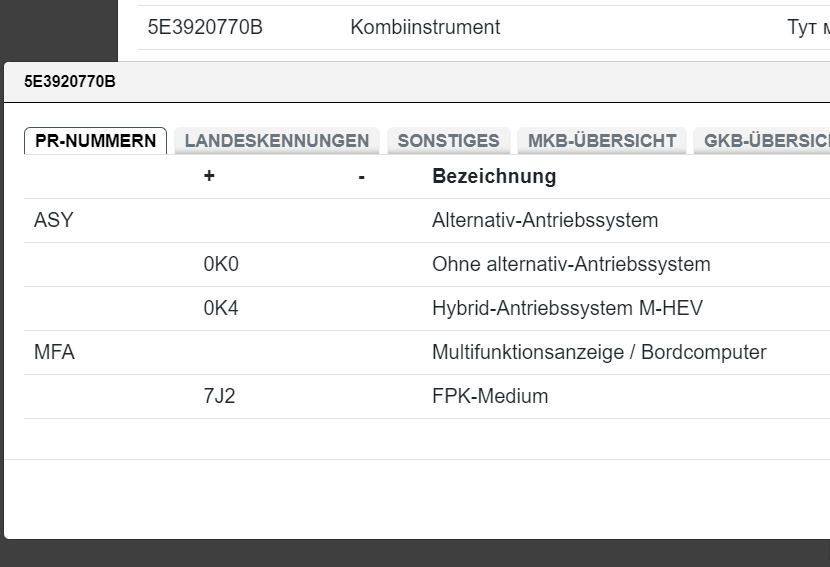Click the 0K4 PR code
Screen dimensions: 830x567
[x=221, y=309]
